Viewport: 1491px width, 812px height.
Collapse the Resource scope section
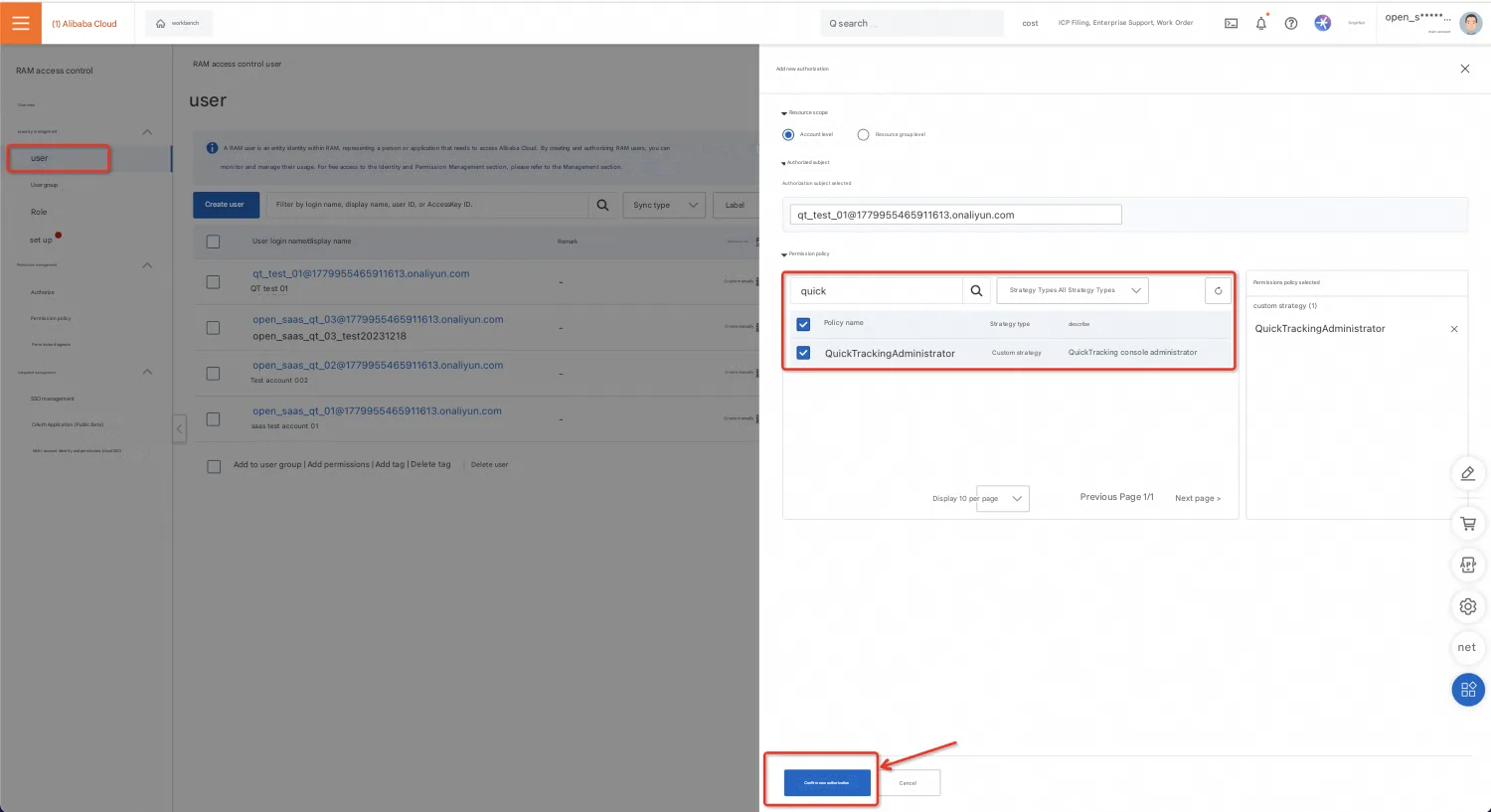pos(784,113)
